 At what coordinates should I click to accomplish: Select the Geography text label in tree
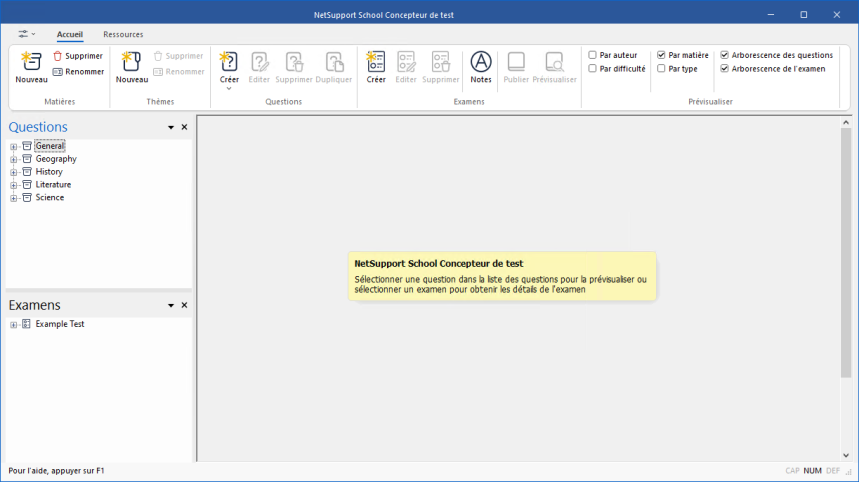(x=56, y=159)
